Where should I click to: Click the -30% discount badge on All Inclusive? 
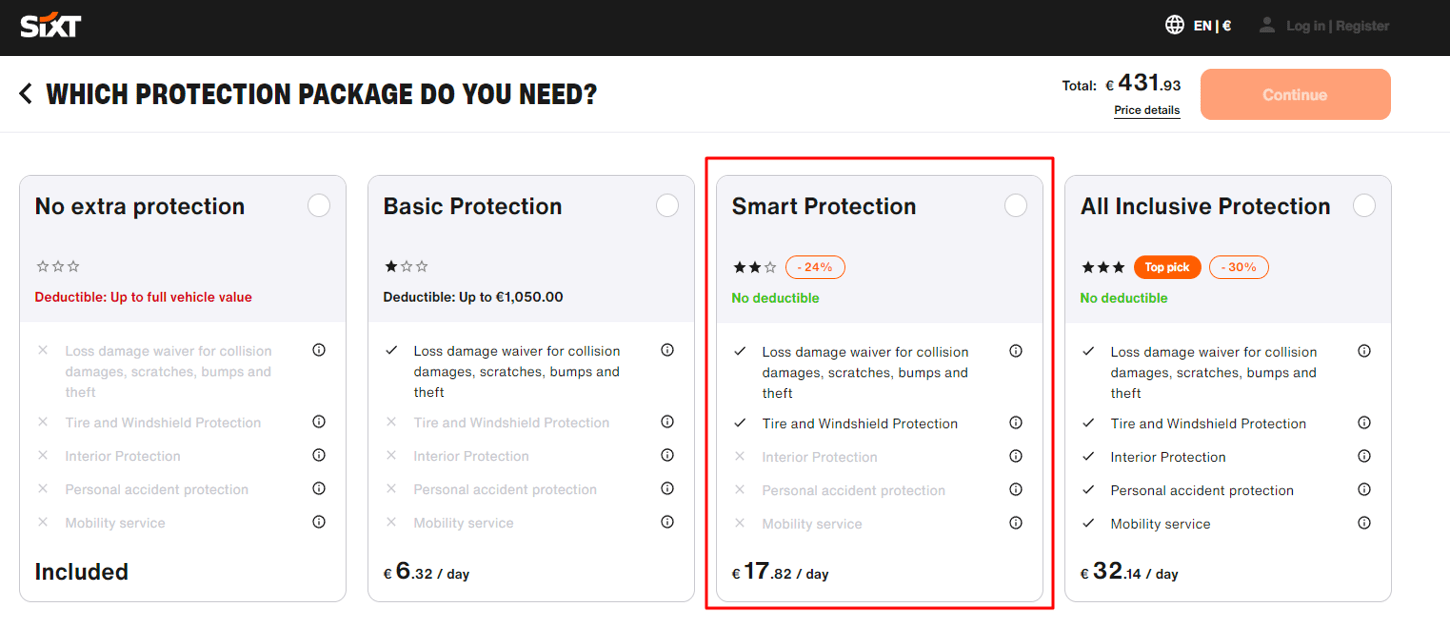[1239, 267]
